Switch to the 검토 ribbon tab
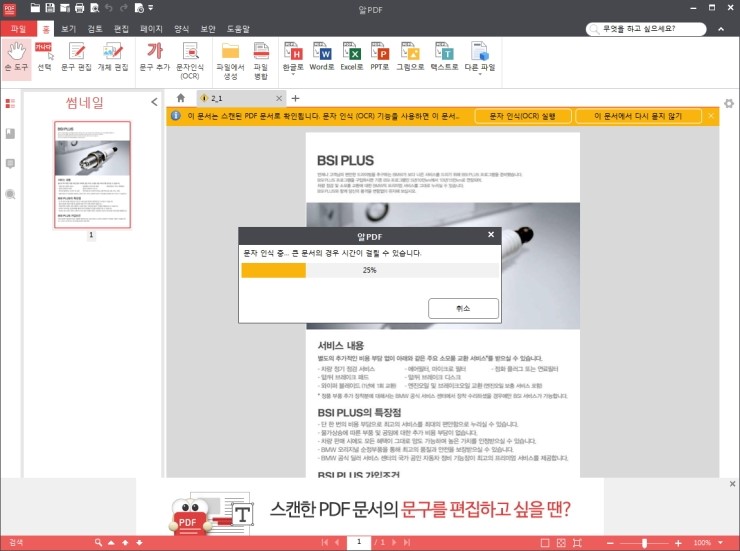Image resolution: width=740 pixels, height=551 pixels. 95,29
